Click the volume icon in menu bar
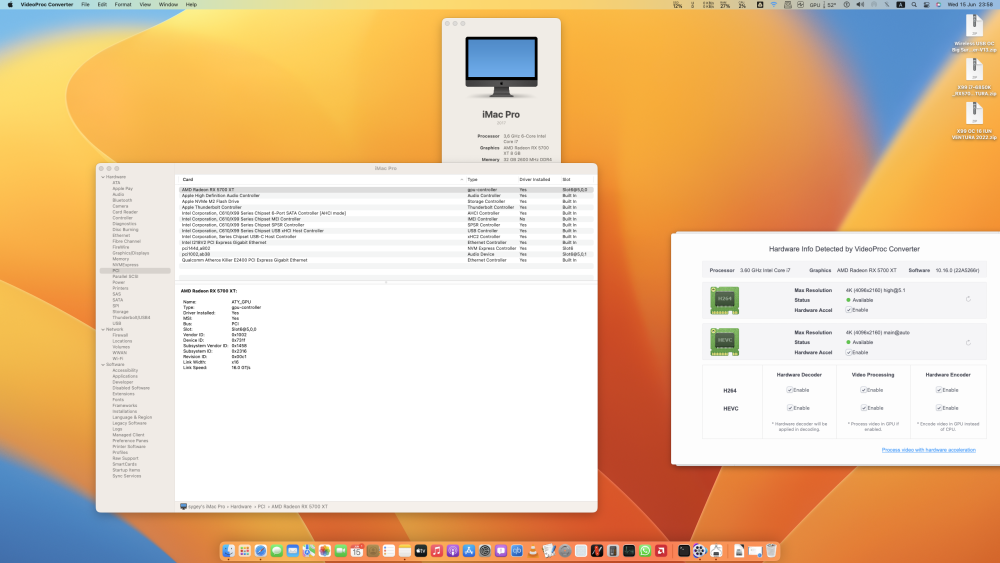 click(860, 4)
